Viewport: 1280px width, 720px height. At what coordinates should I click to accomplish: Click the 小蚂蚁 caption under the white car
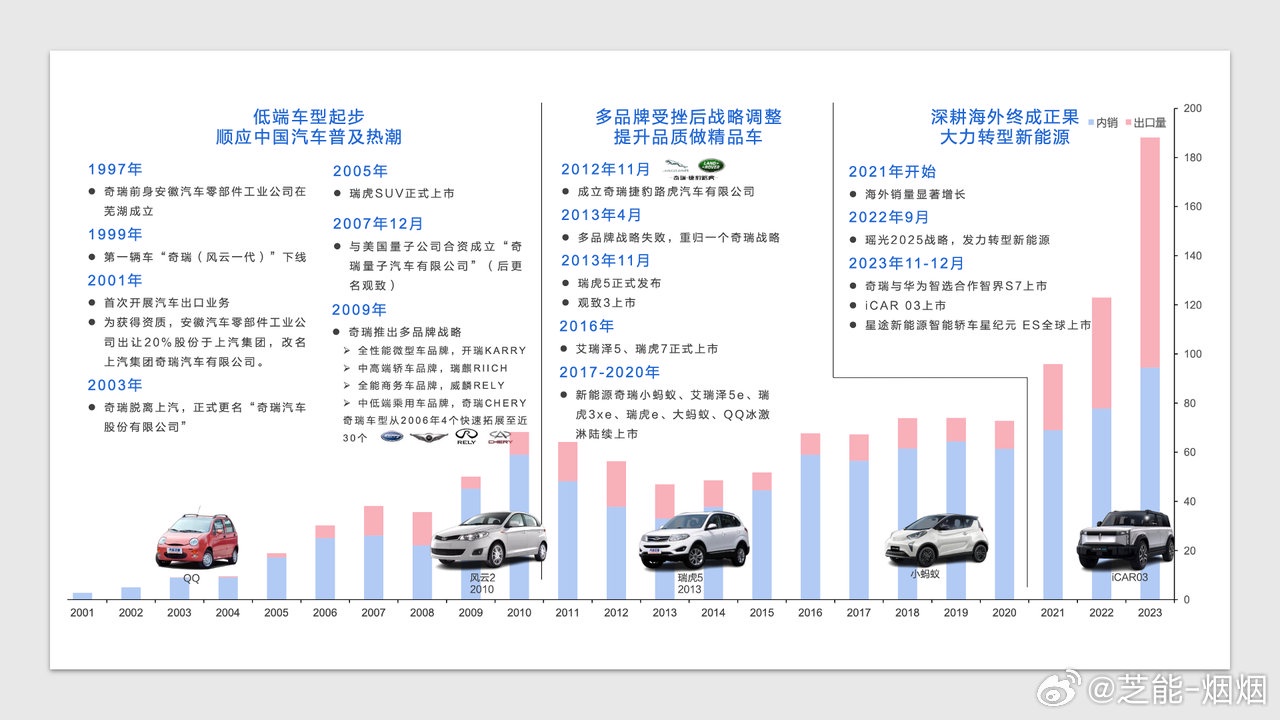[x=925, y=574]
